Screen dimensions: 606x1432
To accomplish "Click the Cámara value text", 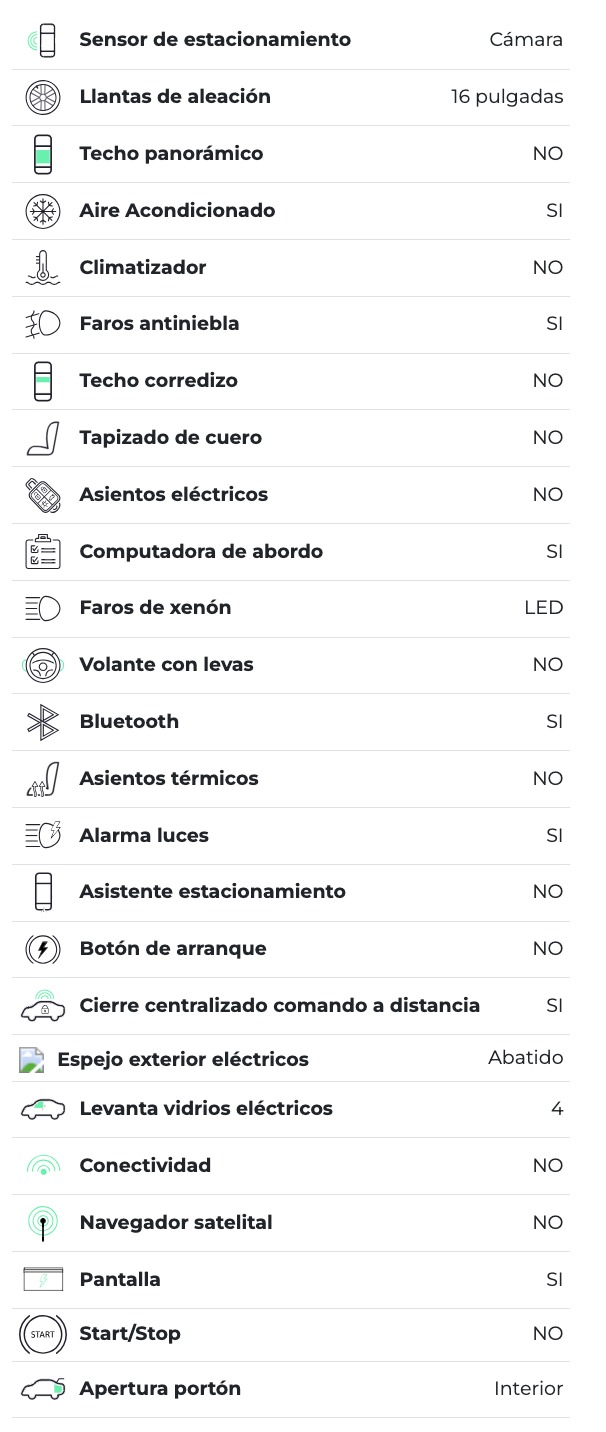I will tap(526, 40).
